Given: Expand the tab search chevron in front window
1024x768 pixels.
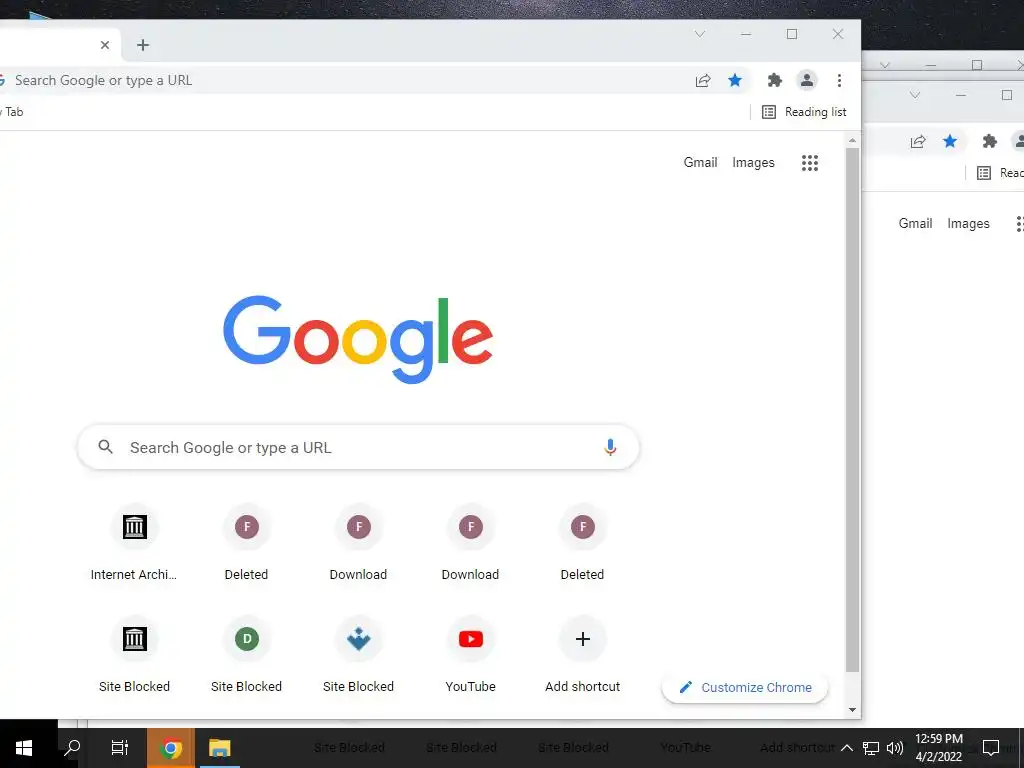Looking at the screenshot, I should (699, 34).
